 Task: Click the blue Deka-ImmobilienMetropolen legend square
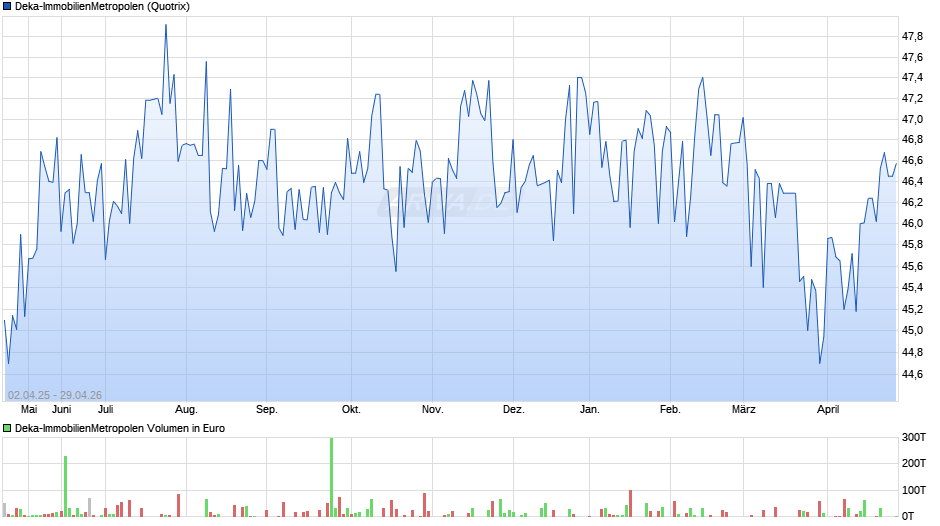[7, 7]
